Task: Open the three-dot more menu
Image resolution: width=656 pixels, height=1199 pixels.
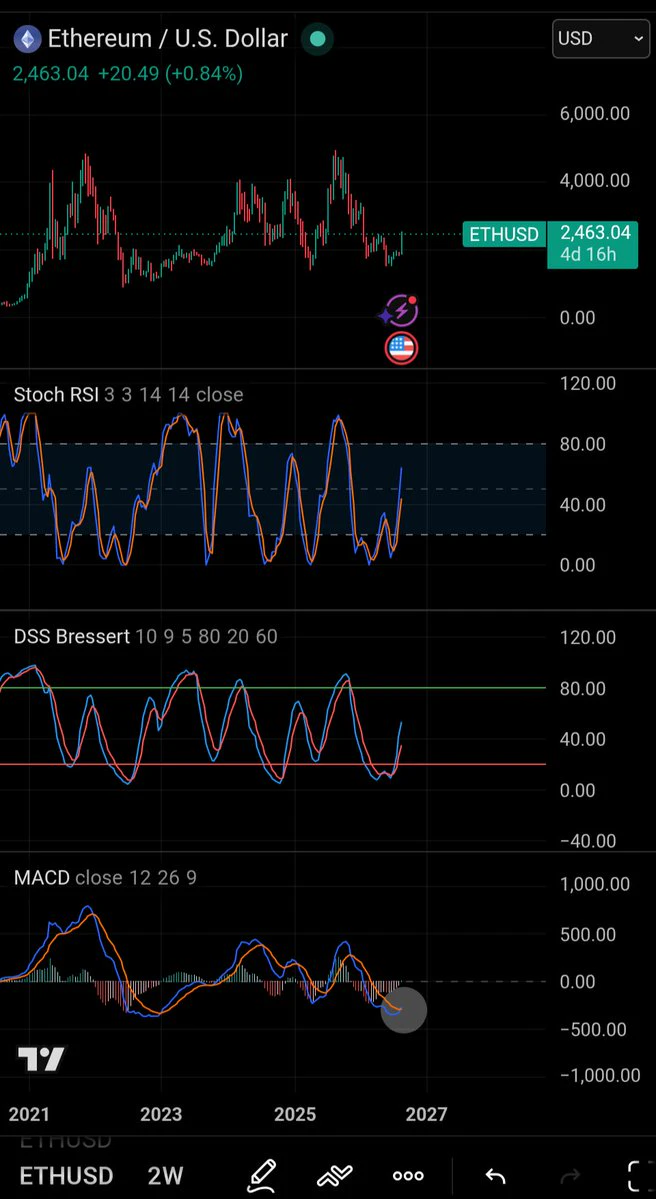Action: coord(408,1176)
